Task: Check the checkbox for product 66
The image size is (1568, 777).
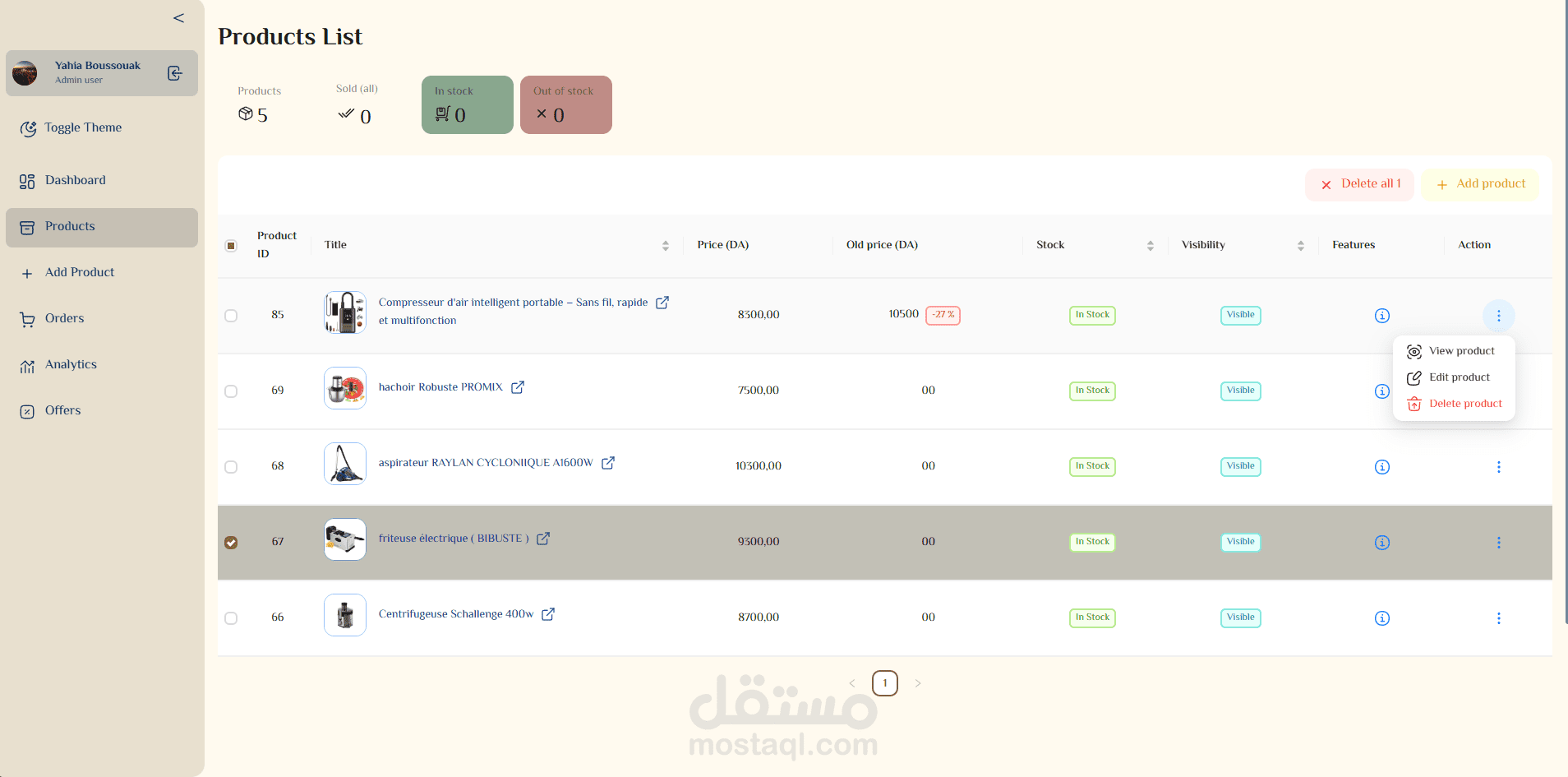Action: [231, 618]
